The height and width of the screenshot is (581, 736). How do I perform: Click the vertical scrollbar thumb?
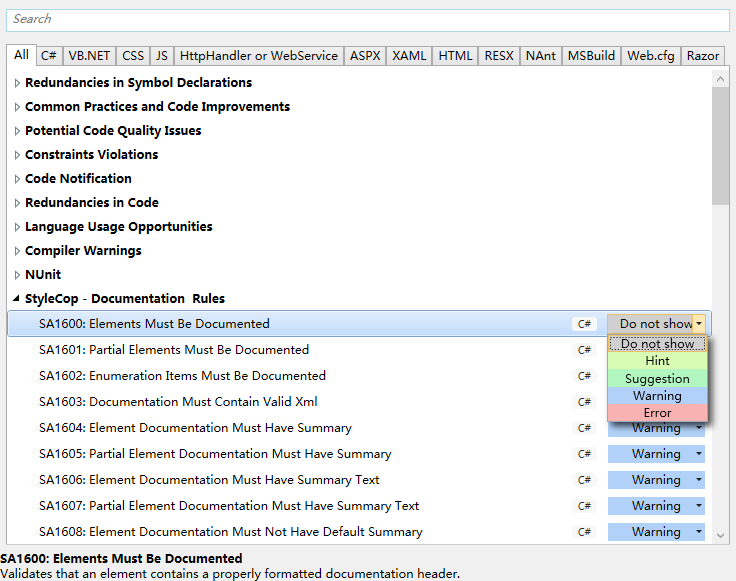tap(721, 146)
